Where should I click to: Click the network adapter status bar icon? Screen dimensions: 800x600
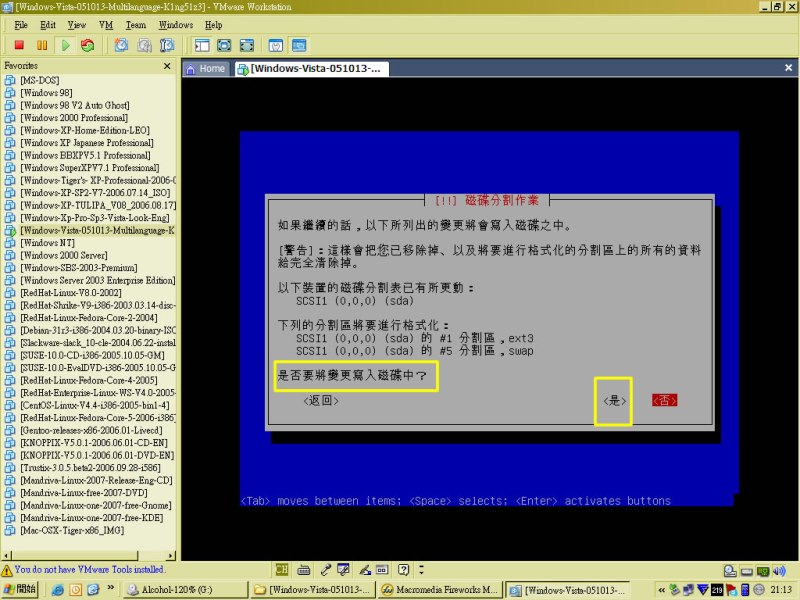coord(763,571)
